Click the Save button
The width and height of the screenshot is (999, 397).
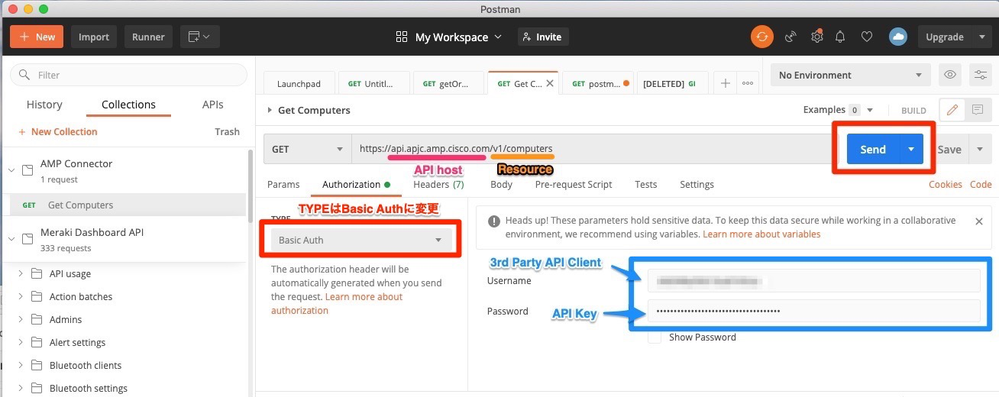click(949, 149)
